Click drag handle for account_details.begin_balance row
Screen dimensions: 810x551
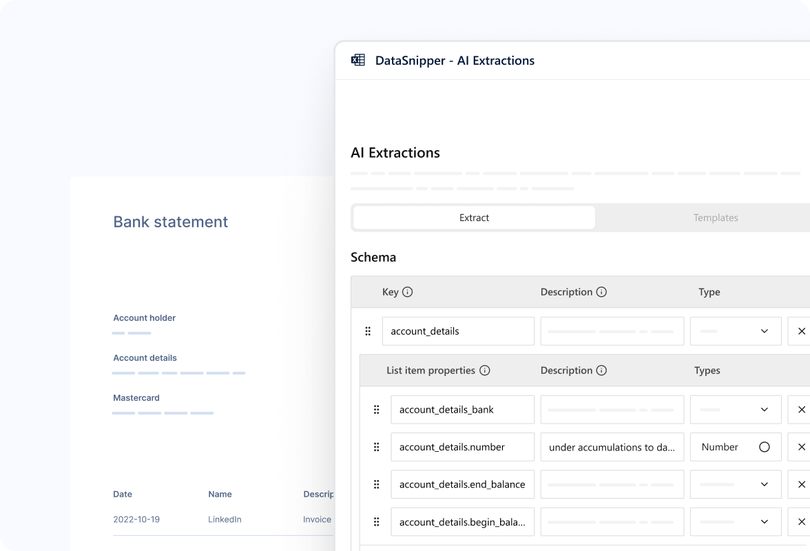click(x=376, y=522)
